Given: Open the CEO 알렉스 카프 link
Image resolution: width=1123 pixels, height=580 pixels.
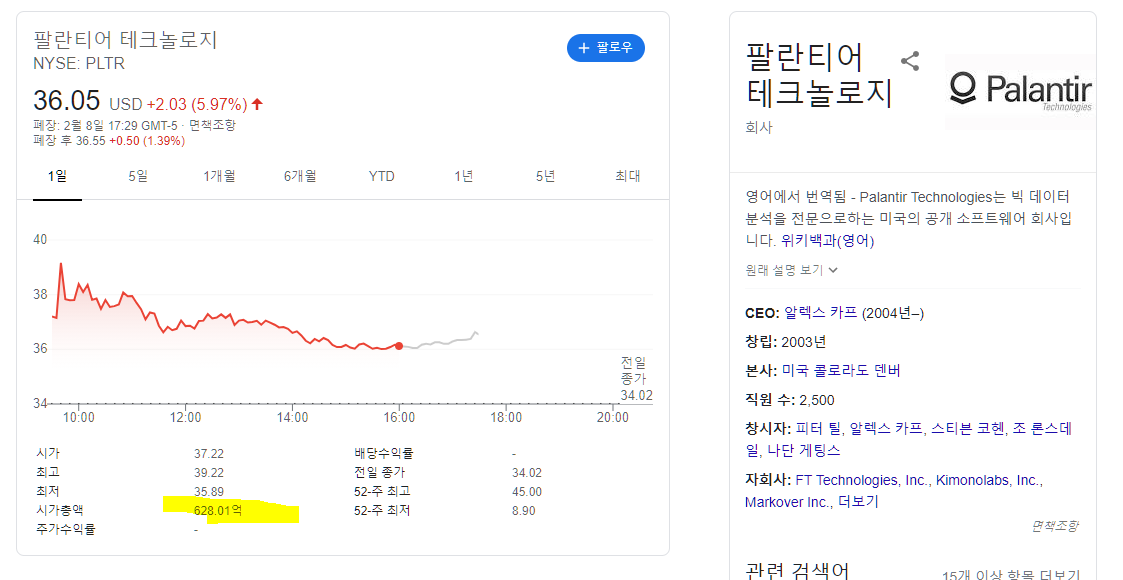Looking at the screenshot, I should pyautogui.click(x=821, y=313).
